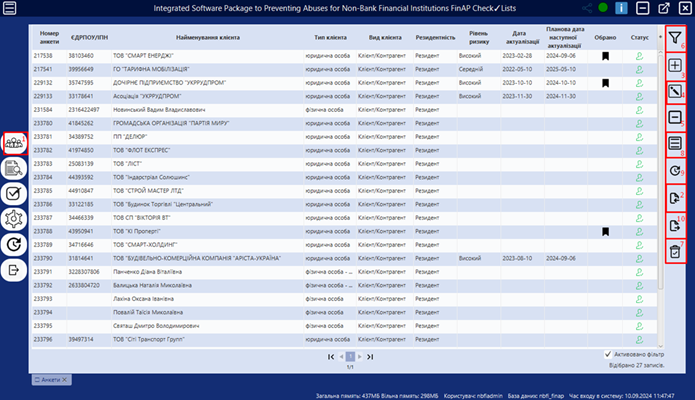Viewport: 695px width, 400px height.
Task: Select row Асоціація "УКРРУДПРОМ"
Action: (344, 96)
